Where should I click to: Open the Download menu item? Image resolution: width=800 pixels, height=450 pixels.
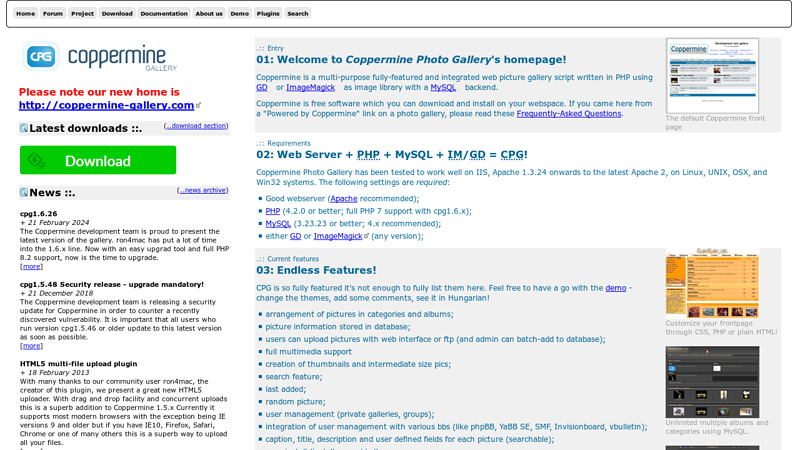coord(117,13)
